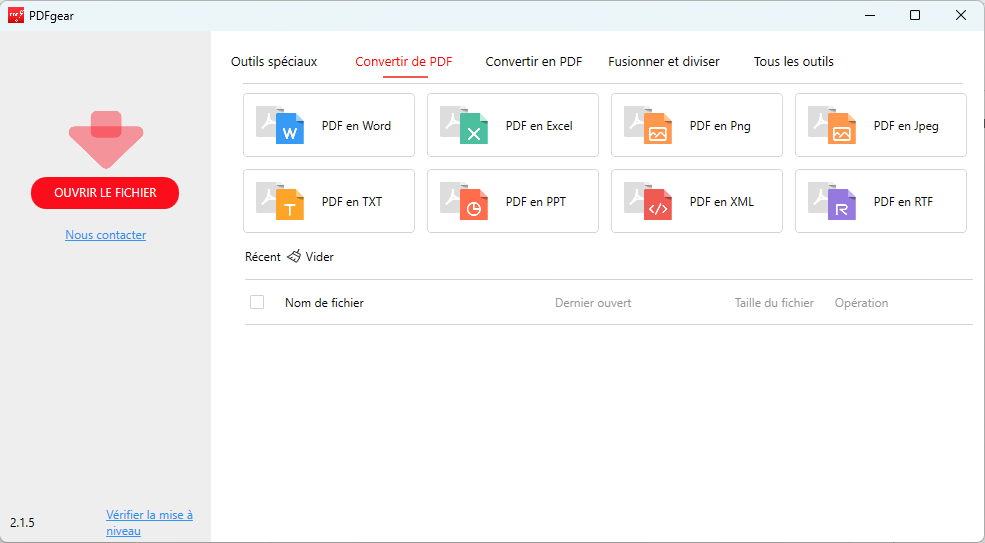985x543 pixels.
Task: Click the OUVRIR LE FICHIER button
Action: pyautogui.click(x=105, y=193)
